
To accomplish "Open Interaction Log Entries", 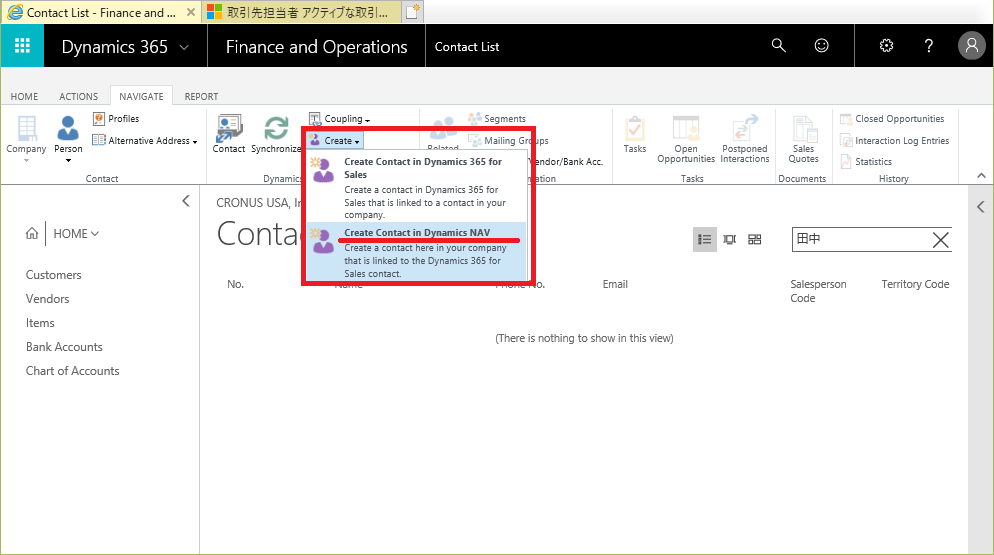I will (894, 140).
